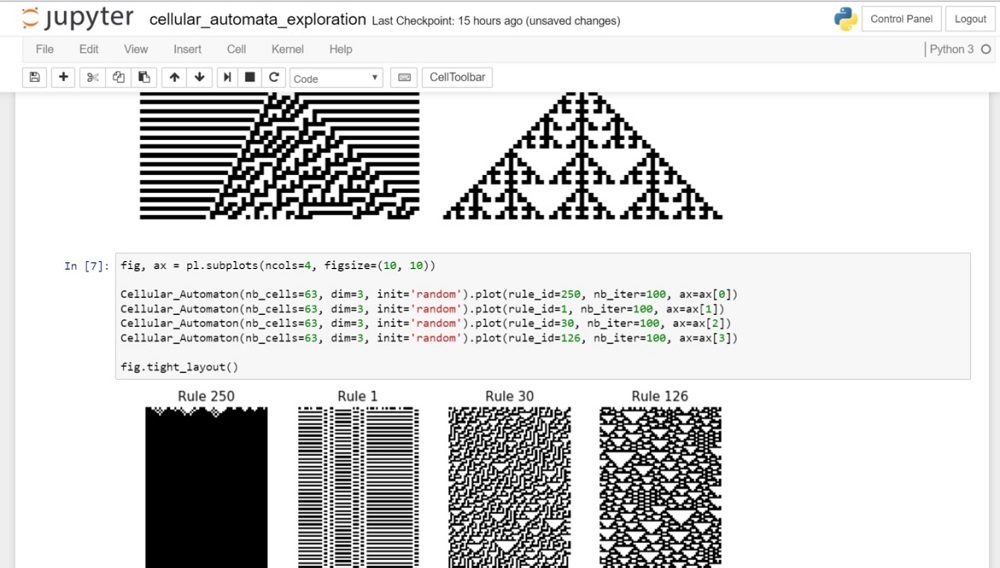The image size is (1000, 568).
Task: Interrupt the kernel with the stop icon
Action: 250,77
